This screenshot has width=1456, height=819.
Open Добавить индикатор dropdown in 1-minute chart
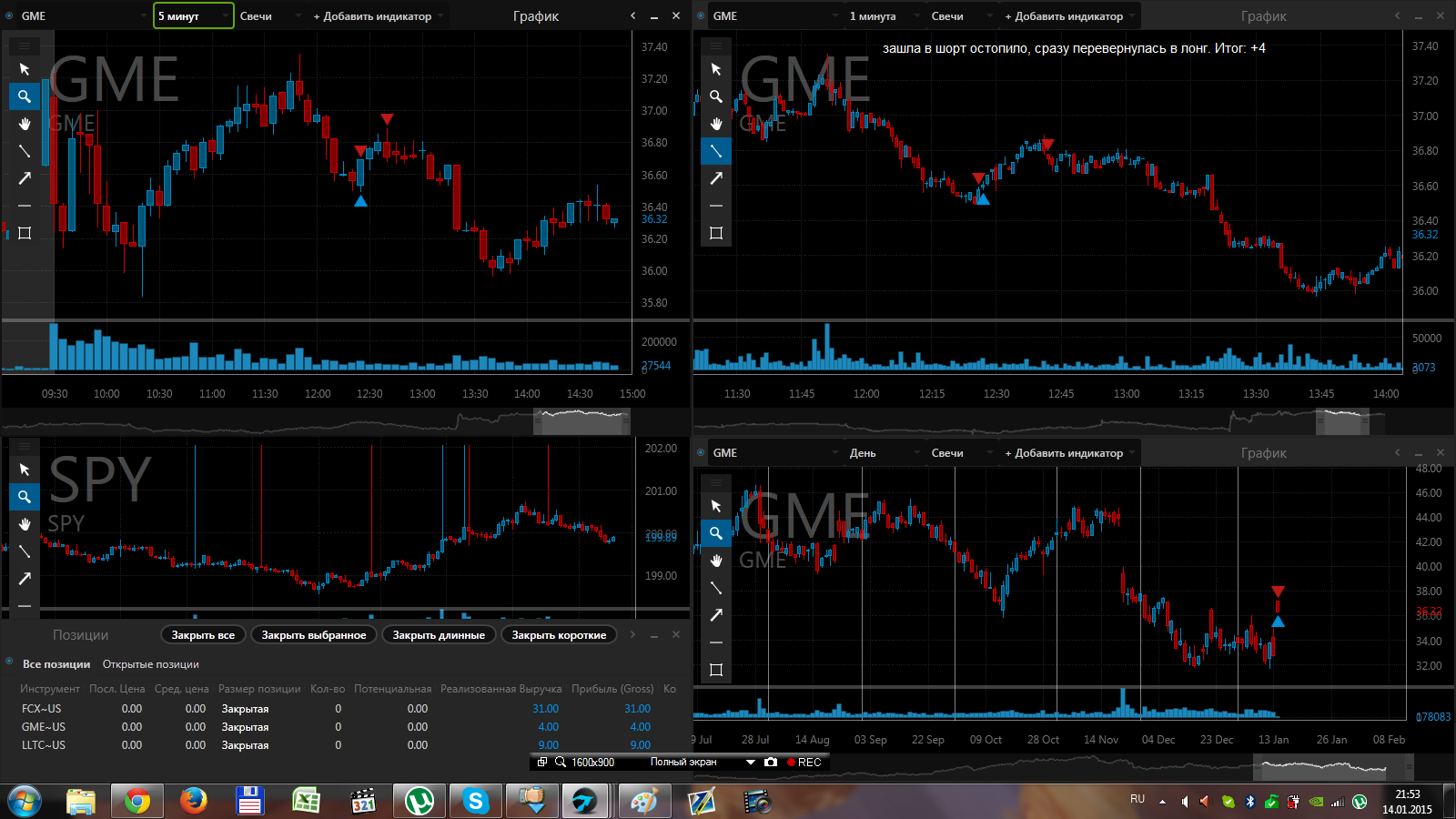point(1069,15)
